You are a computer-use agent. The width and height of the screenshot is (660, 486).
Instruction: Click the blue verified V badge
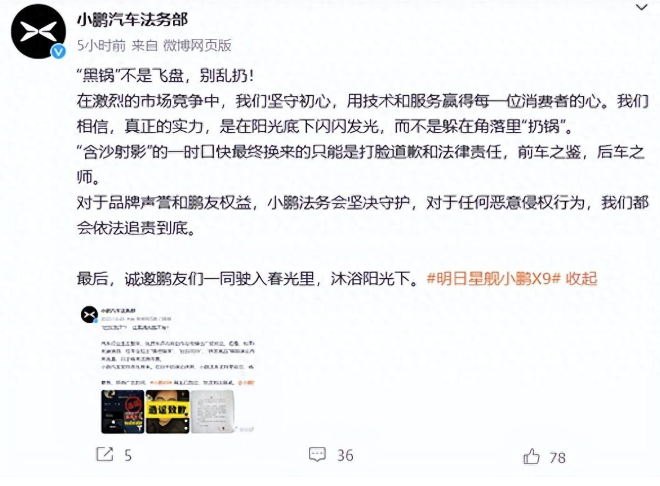[58, 51]
